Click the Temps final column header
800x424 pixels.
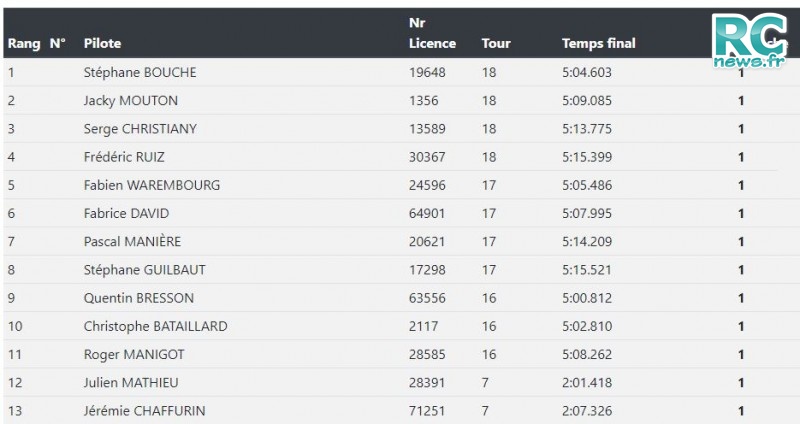click(x=599, y=43)
